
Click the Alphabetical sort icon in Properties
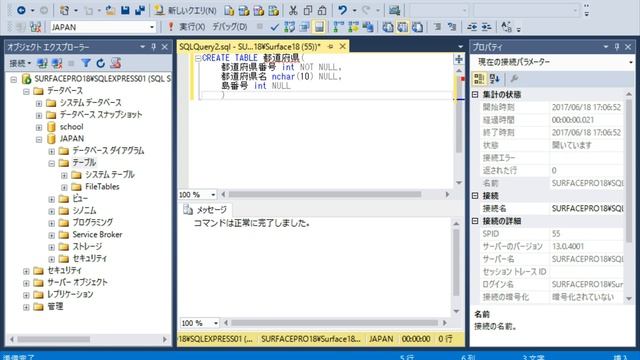pos(495,78)
